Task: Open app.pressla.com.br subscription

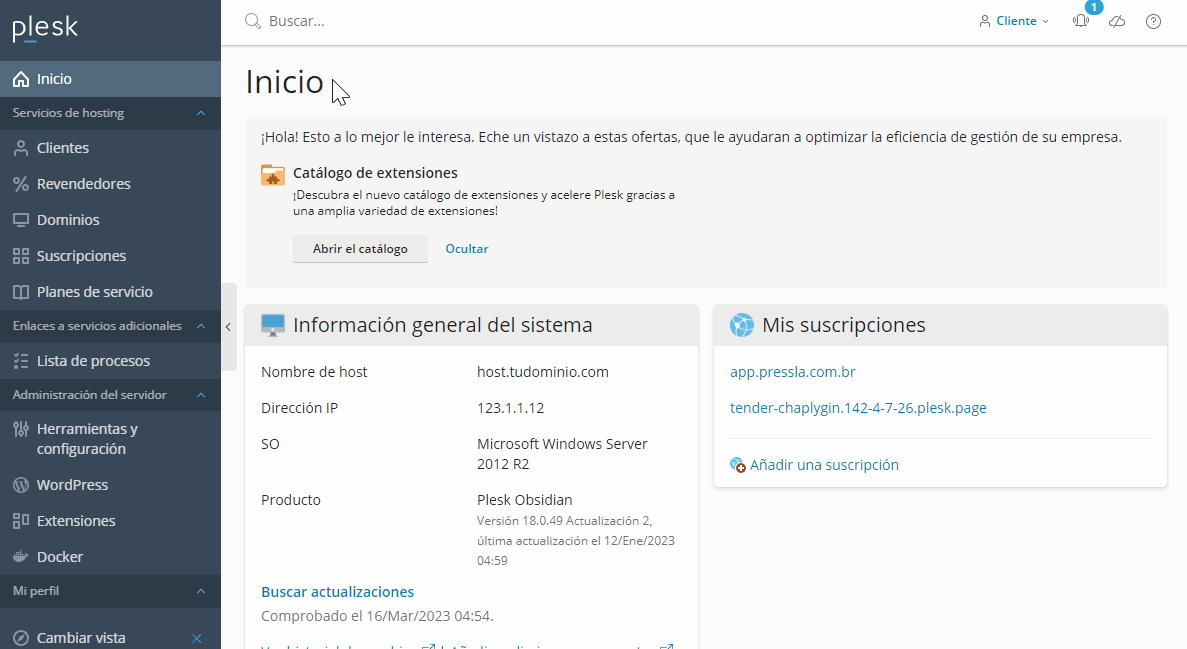Action: 793,372
